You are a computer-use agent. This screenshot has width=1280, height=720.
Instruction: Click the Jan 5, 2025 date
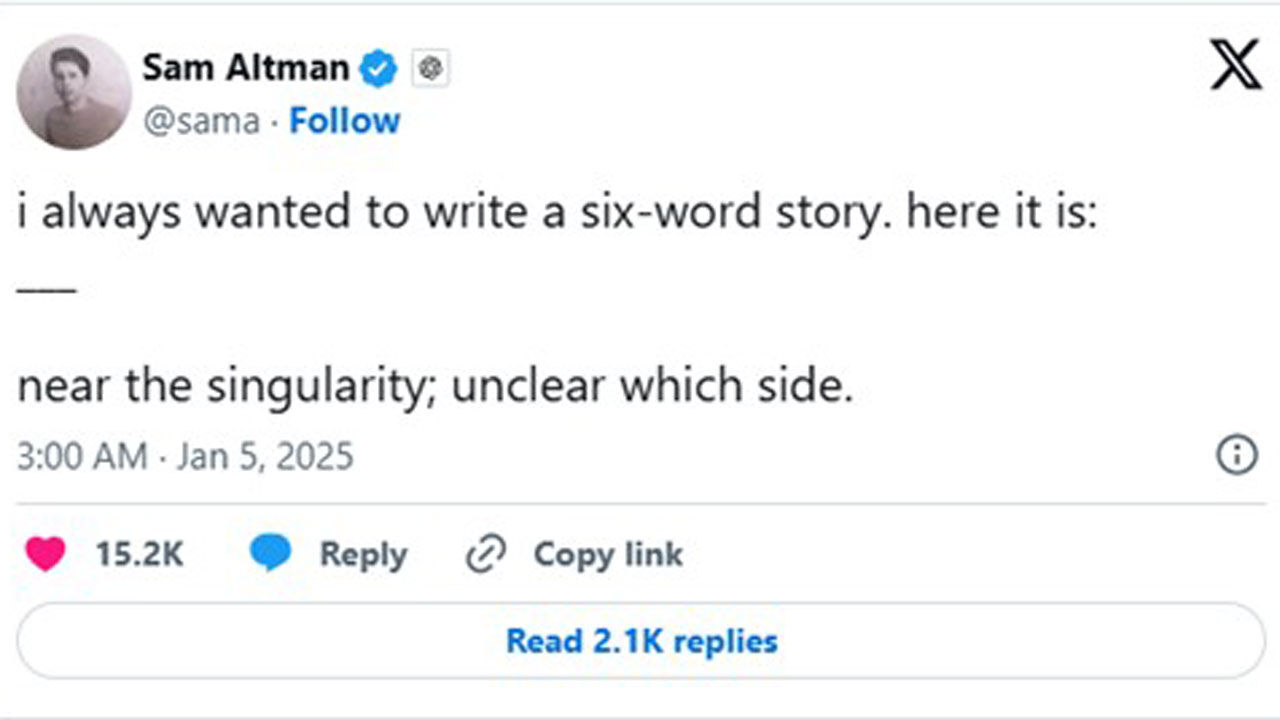tap(265, 456)
